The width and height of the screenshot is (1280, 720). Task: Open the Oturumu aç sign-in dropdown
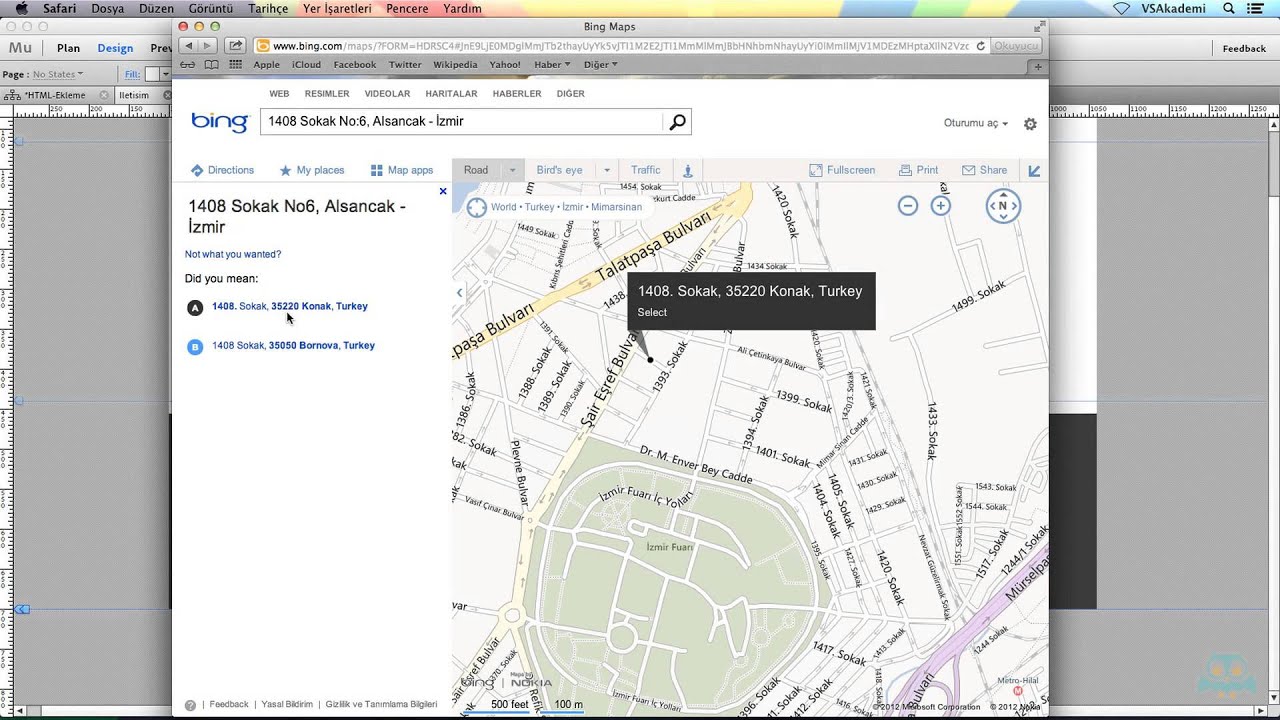[x=976, y=124]
